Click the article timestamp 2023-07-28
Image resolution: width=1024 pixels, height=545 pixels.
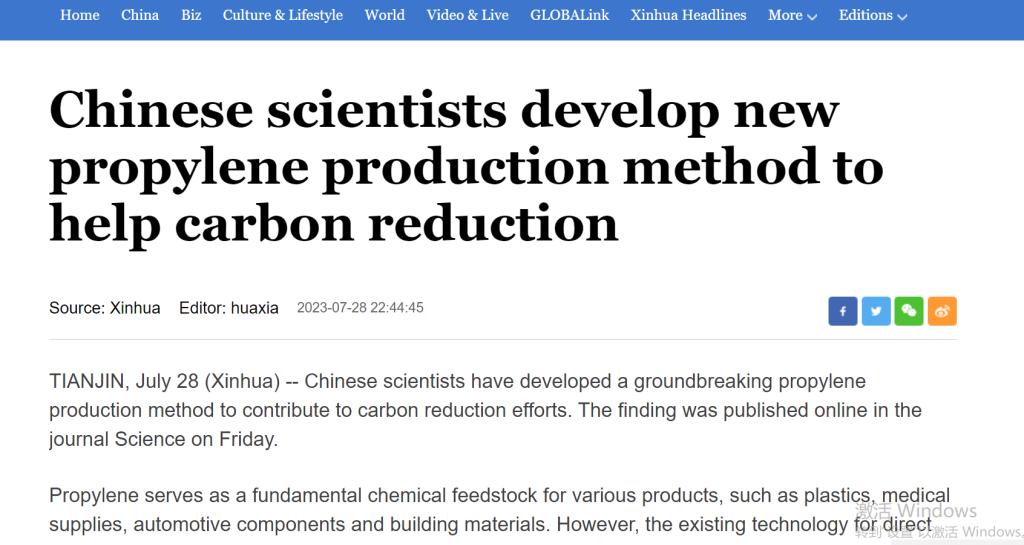click(360, 308)
